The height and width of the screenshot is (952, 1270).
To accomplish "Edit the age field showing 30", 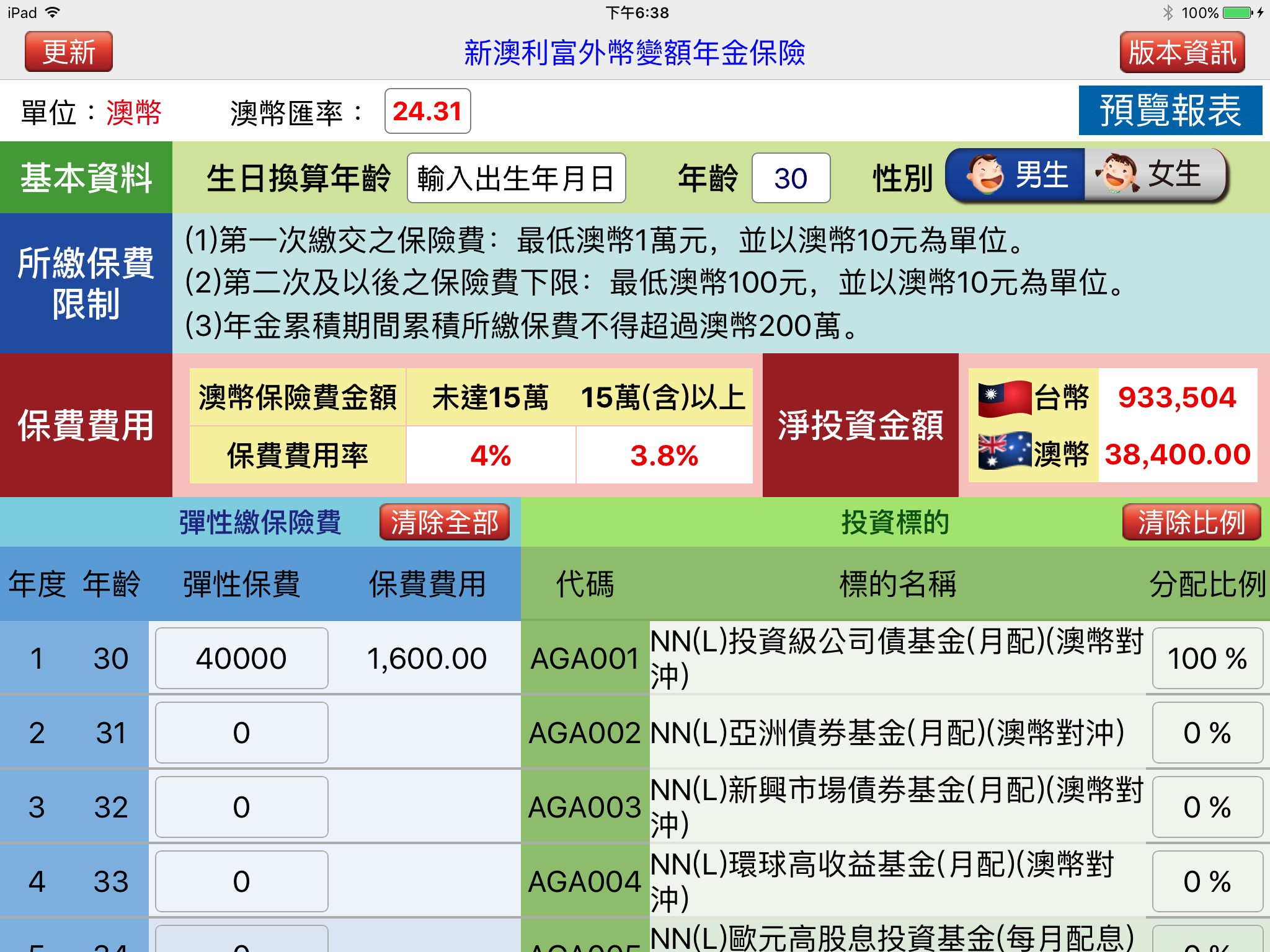I will point(791,178).
